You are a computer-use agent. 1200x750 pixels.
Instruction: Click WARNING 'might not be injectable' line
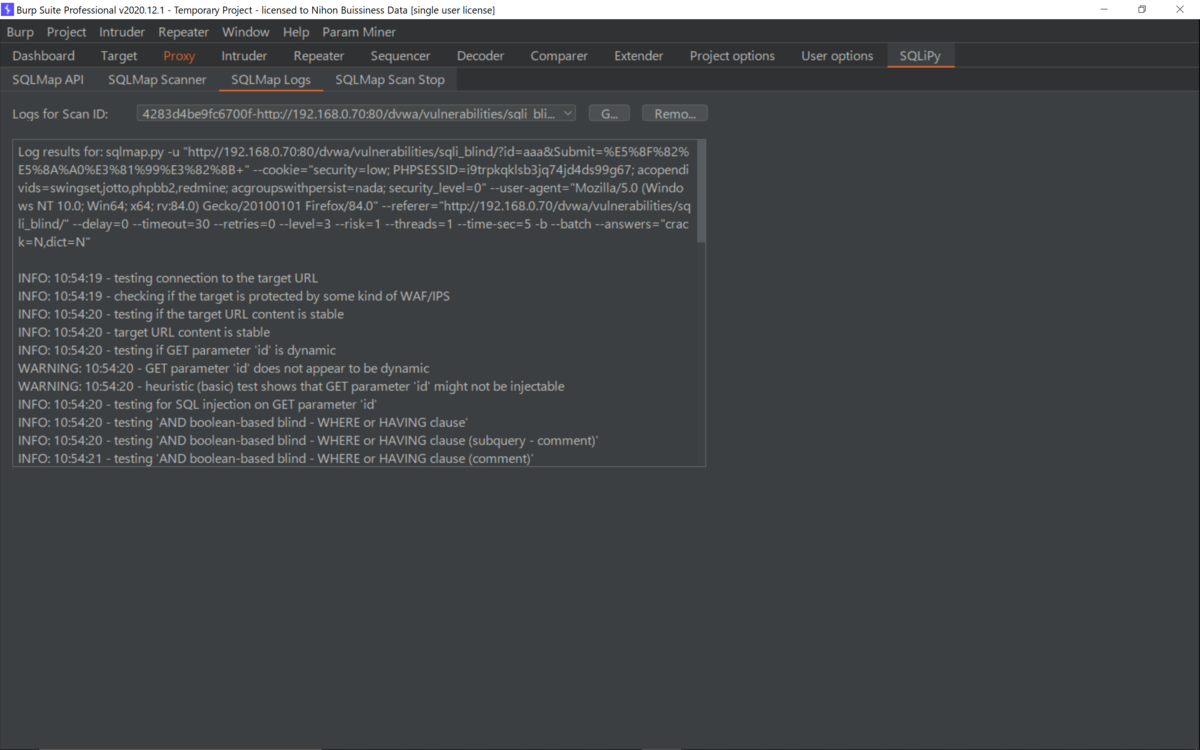pos(291,386)
